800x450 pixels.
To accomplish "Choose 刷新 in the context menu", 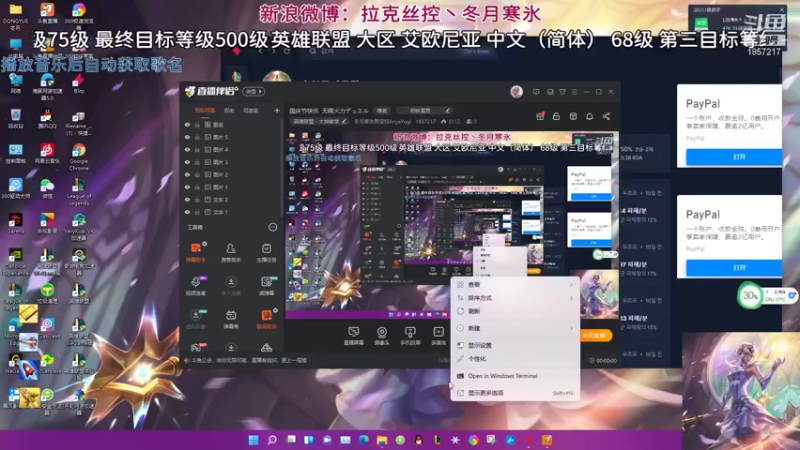I will point(515,311).
